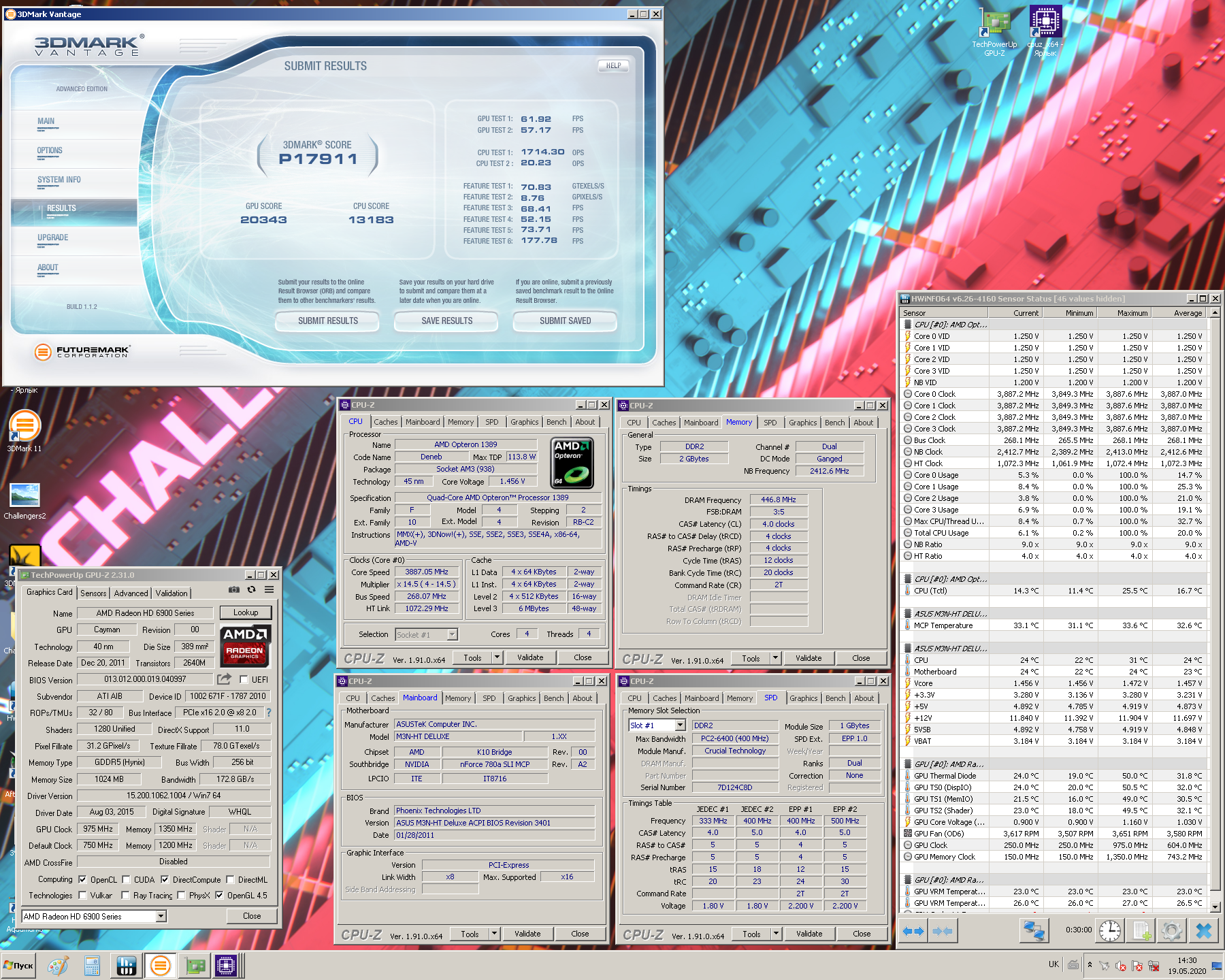This screenshot has height=980, width=1225.
Task: Click the GPU-Z refresh icon
Action: click(x=251, y=589)
